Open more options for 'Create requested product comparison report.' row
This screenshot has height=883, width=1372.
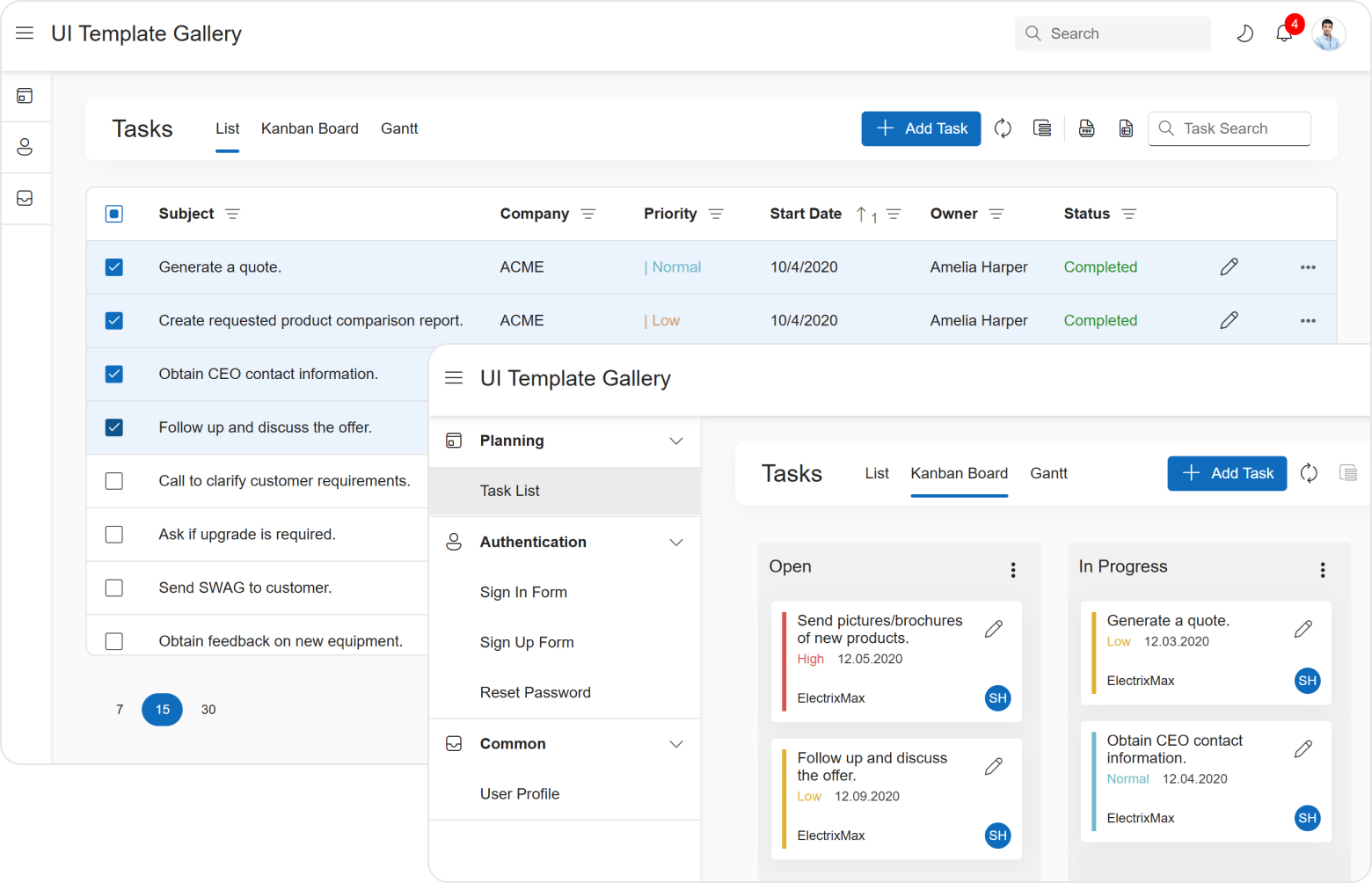(x=1308, y=321)
